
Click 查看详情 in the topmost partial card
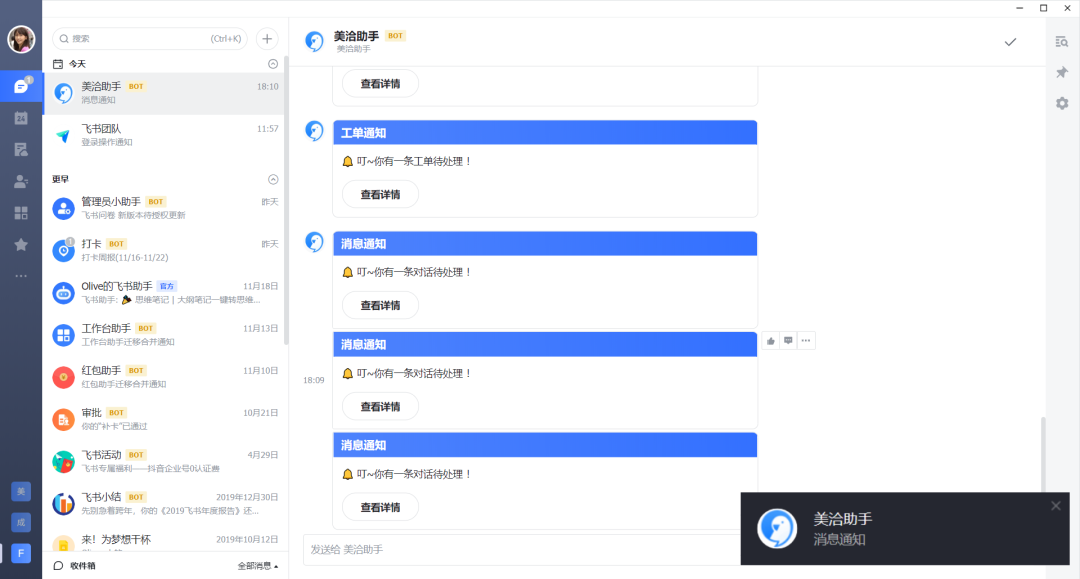380,84
